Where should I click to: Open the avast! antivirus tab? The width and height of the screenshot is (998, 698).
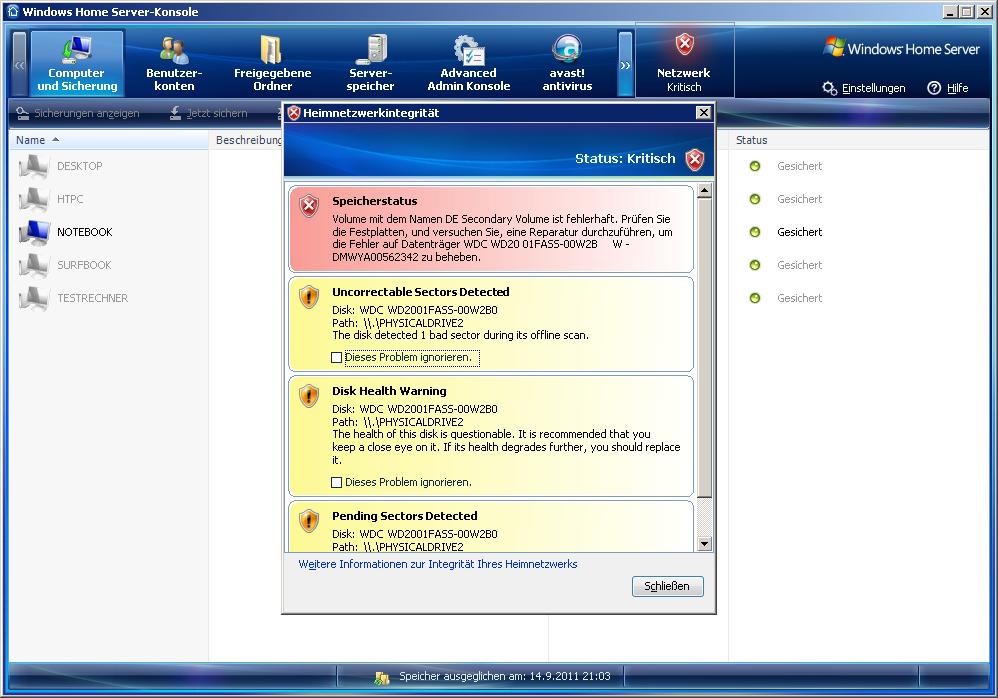567,62
